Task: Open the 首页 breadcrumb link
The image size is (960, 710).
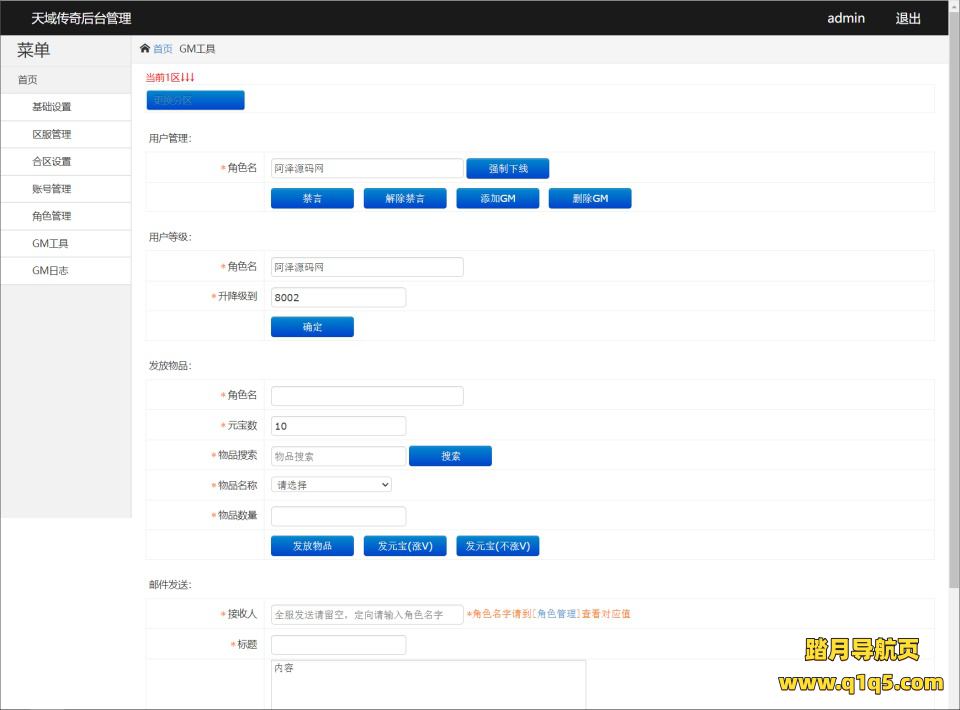Action: 162,49
